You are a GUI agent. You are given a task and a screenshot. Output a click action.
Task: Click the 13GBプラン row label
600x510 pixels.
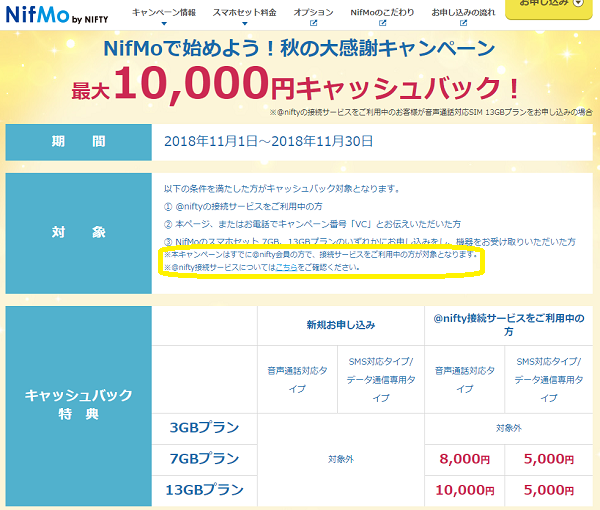point(204,490)
